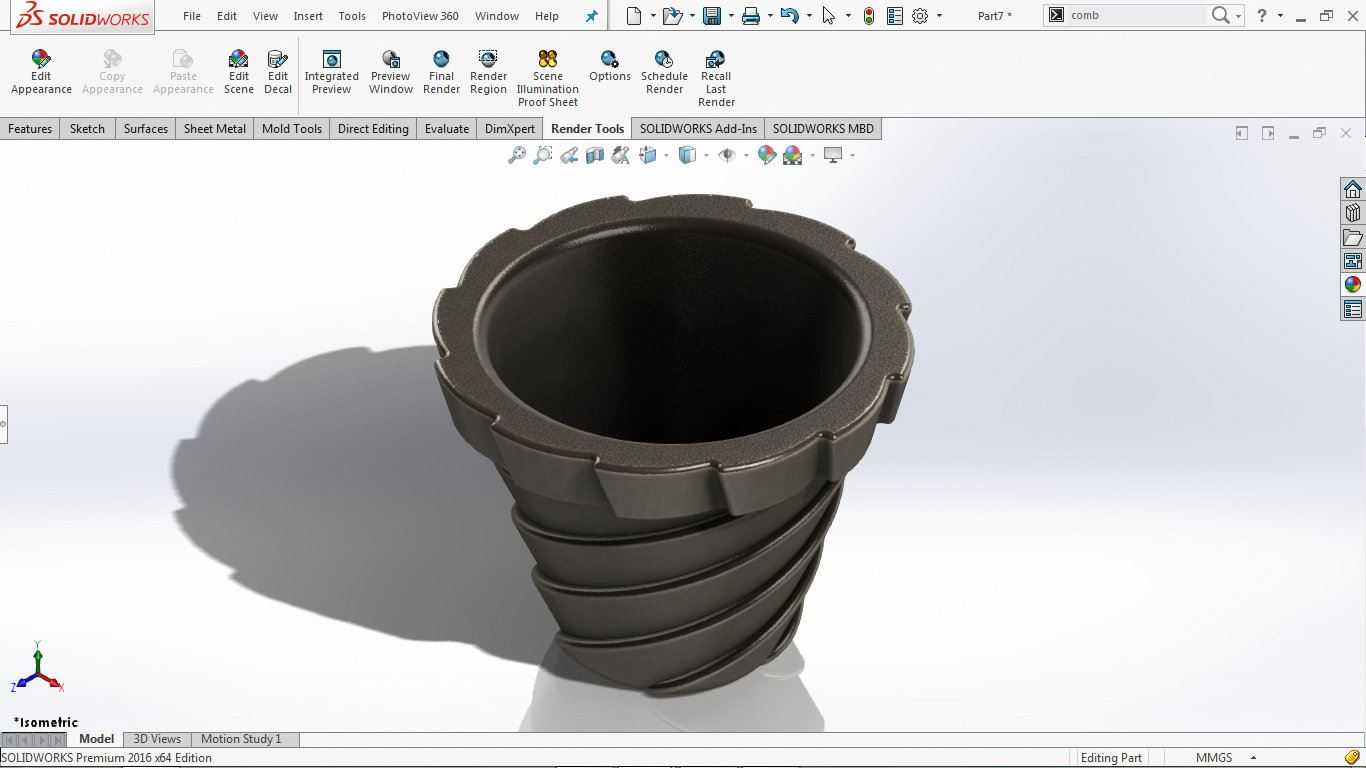Switch to Evaluate tab
1366x768 pixels.
447,129
